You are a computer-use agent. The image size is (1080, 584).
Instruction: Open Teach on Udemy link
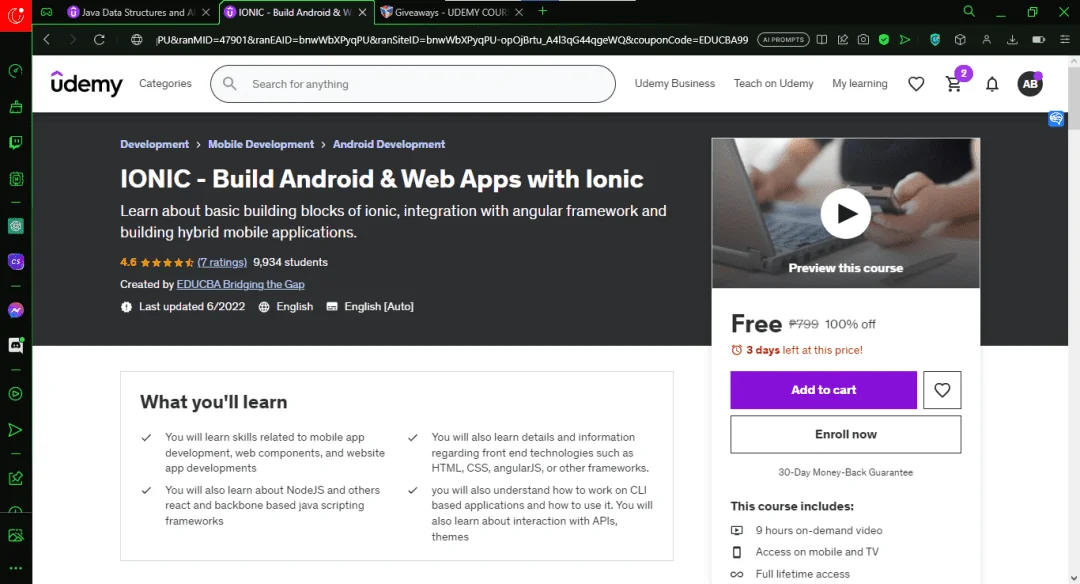pyautogui.click(x=773, y=83)
